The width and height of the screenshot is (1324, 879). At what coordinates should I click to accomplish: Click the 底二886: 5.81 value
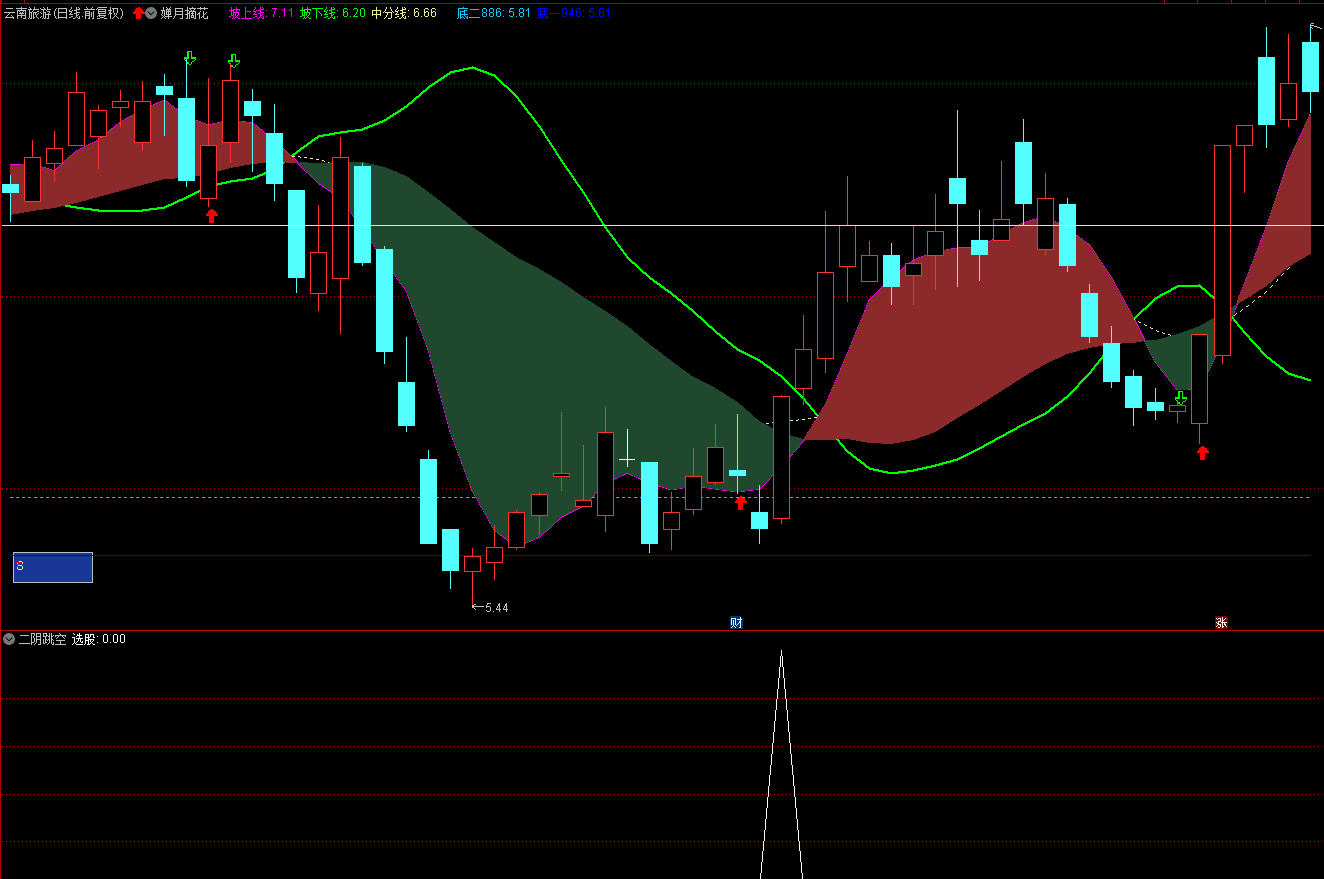[x=493, y=13]
